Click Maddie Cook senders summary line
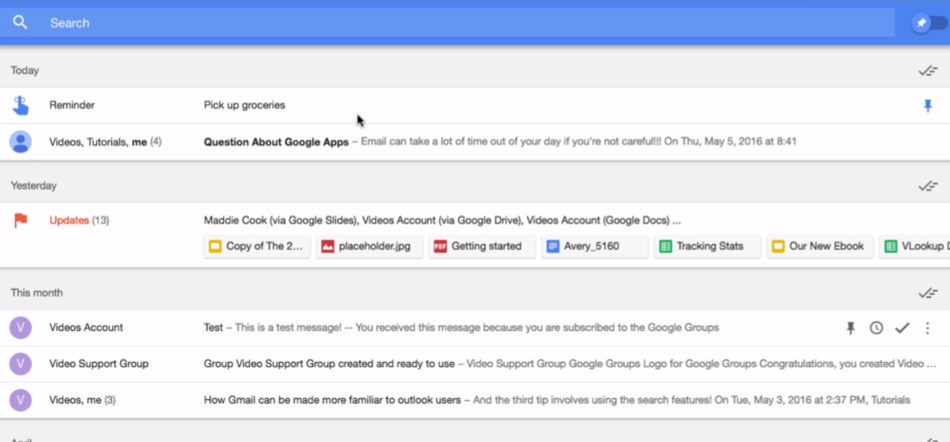This screenshot has width=950, height=442. click(442, 220)
